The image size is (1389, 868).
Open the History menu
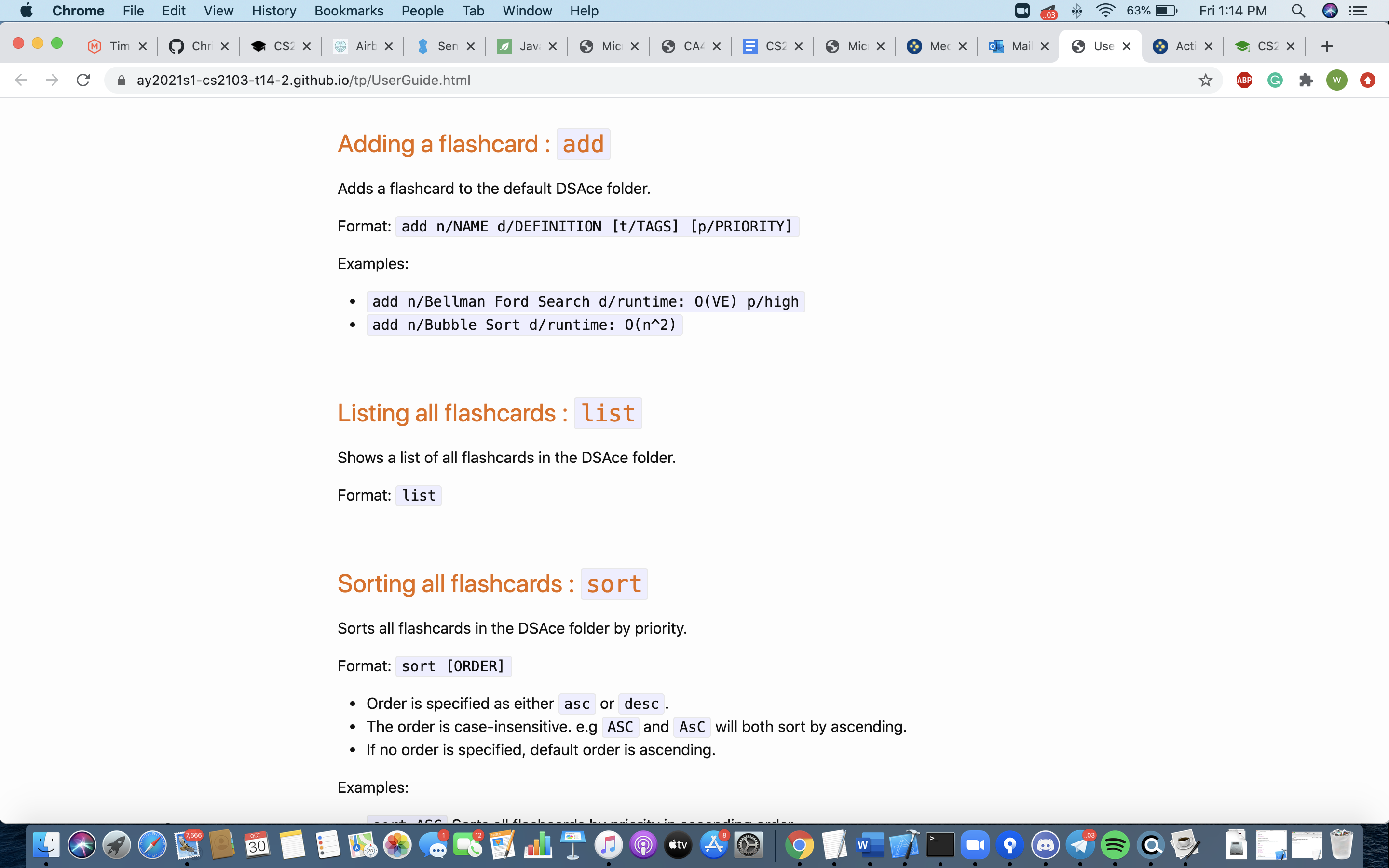pos(274,11)
